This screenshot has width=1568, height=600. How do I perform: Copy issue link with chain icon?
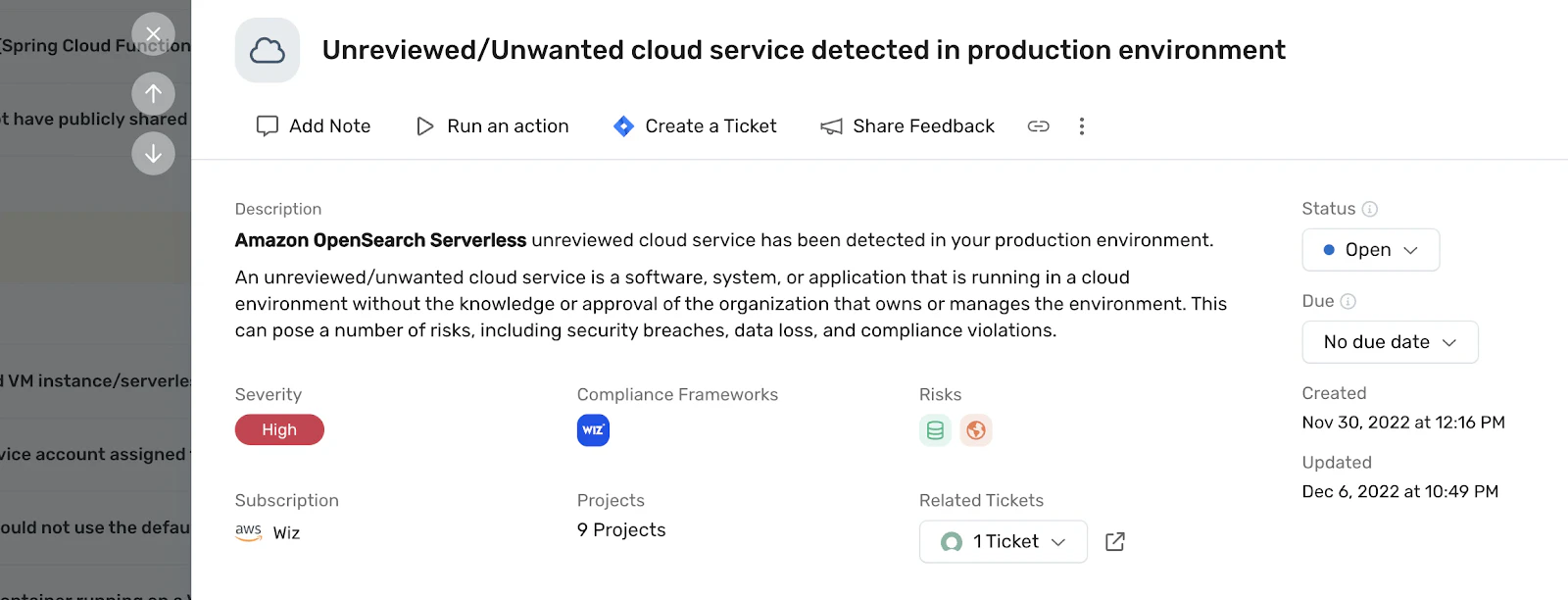1038,126
